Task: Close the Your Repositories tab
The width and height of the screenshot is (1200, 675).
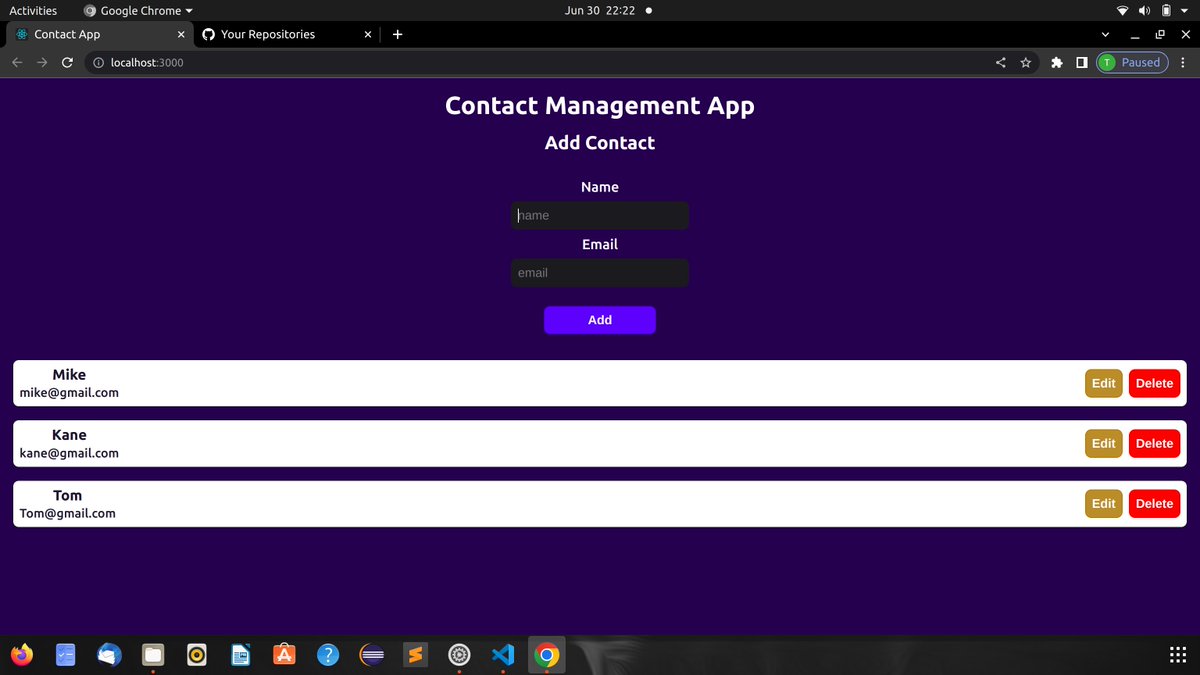Action: pyautogui.click(x=367, y=34)
